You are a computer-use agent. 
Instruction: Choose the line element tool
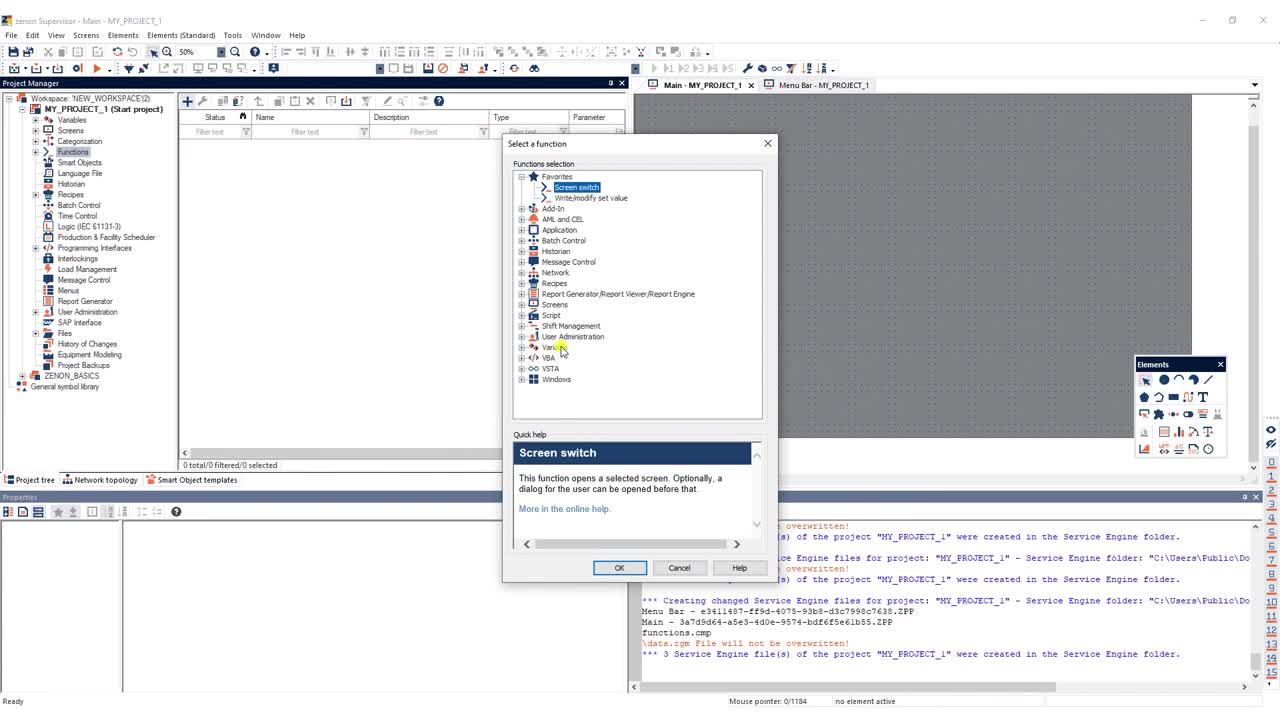click(x=1208, y=380)
